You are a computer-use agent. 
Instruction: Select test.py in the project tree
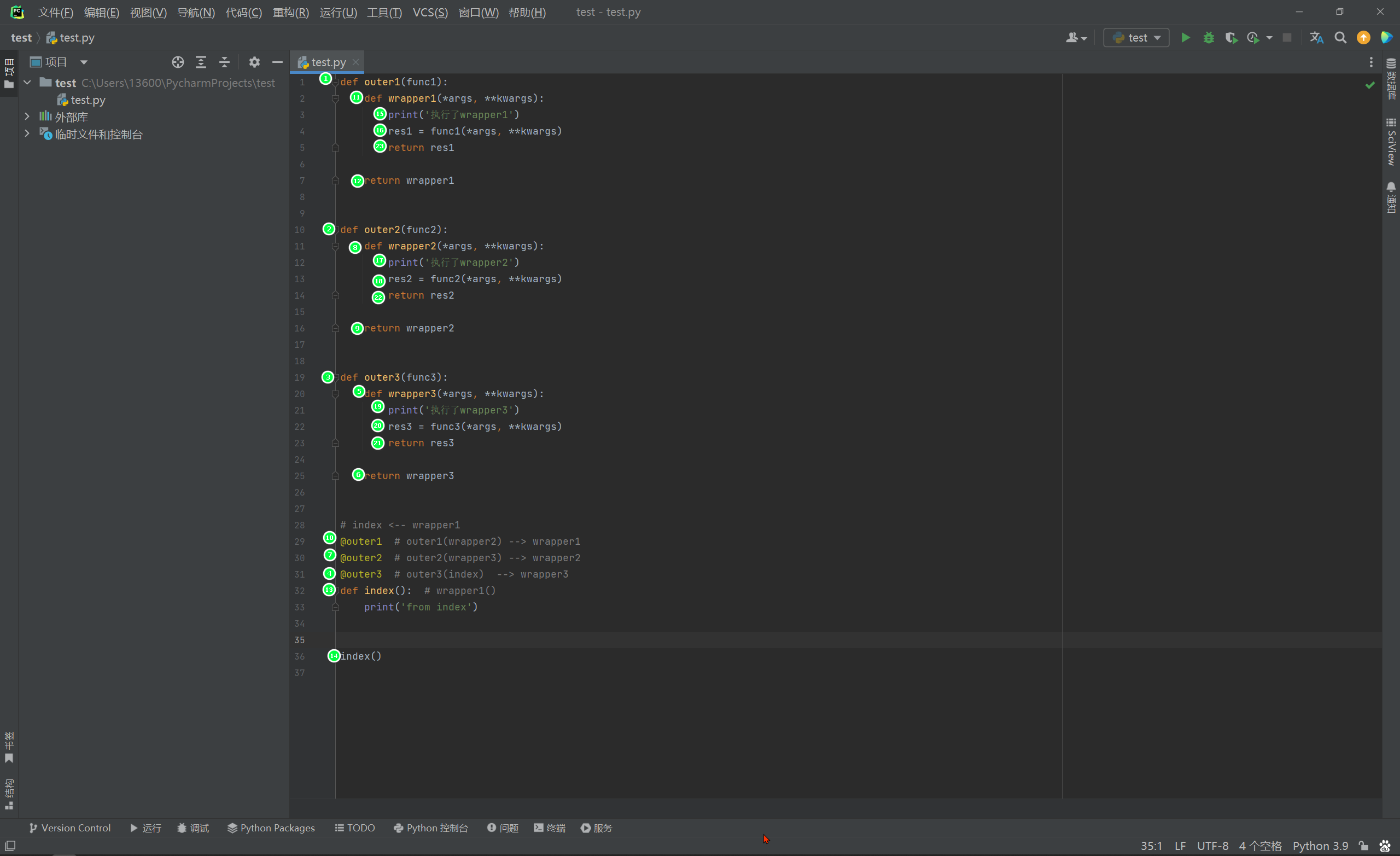coord(81,100)
